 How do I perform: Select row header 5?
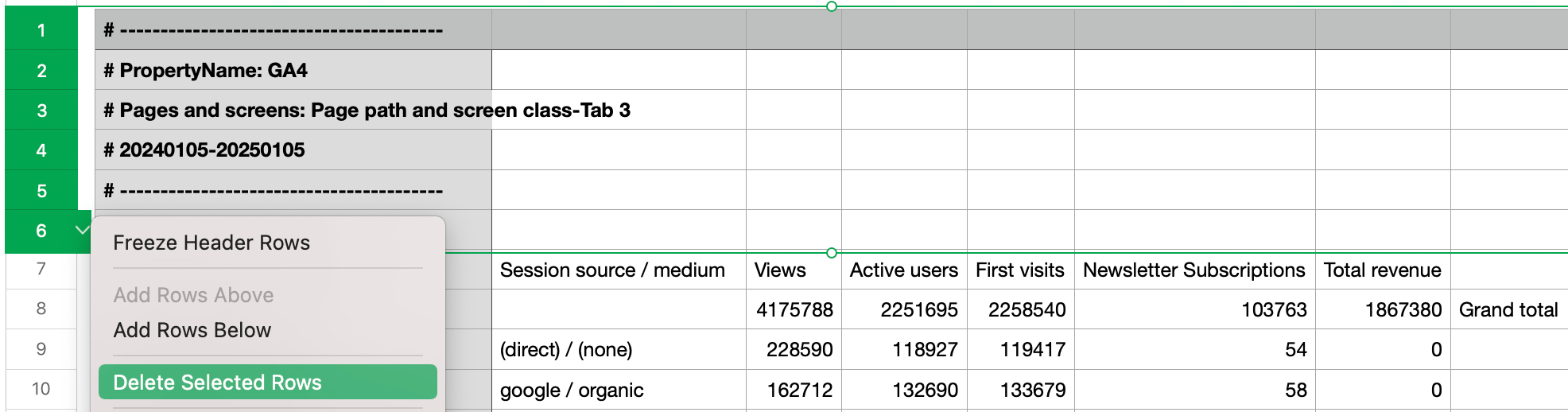pyautogui.click(x=41, y=190)
